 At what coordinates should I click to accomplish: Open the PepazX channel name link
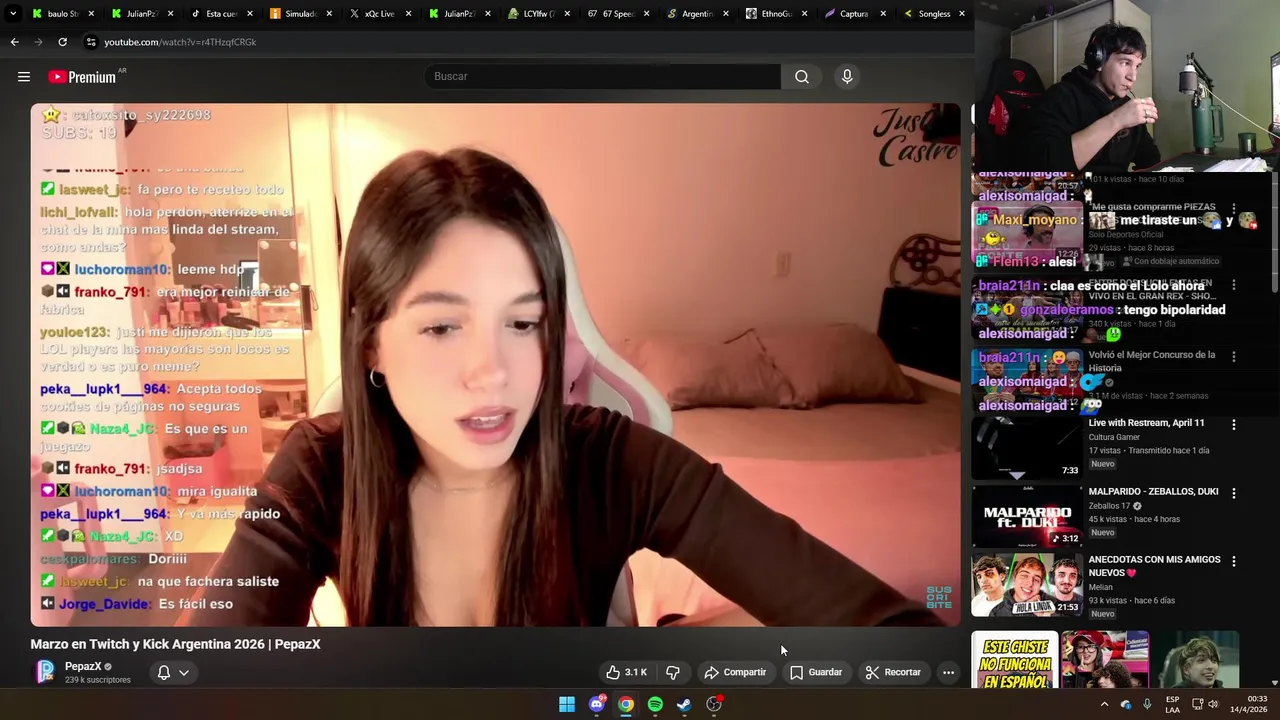coord(83,667)
